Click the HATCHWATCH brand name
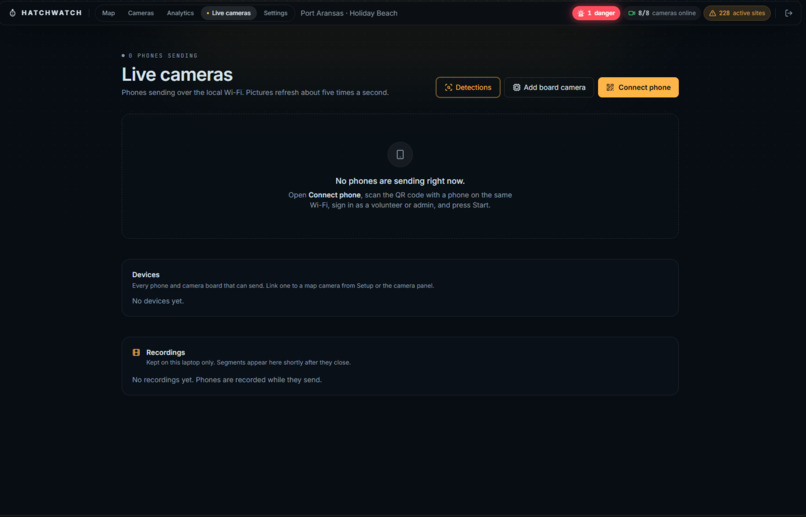This screenshot has width=806, height=517. pyautogui.click(x=51, y=13)
